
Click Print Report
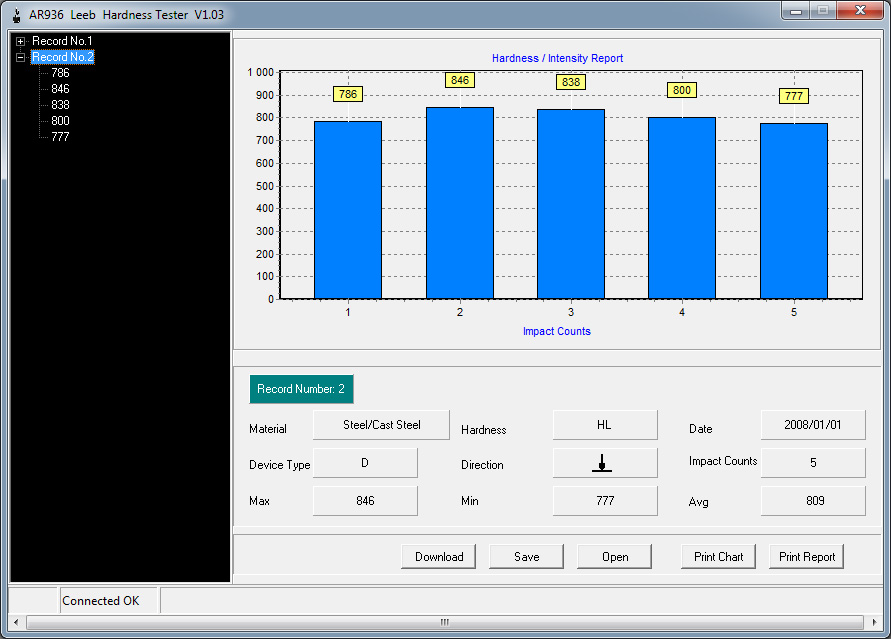806,557
